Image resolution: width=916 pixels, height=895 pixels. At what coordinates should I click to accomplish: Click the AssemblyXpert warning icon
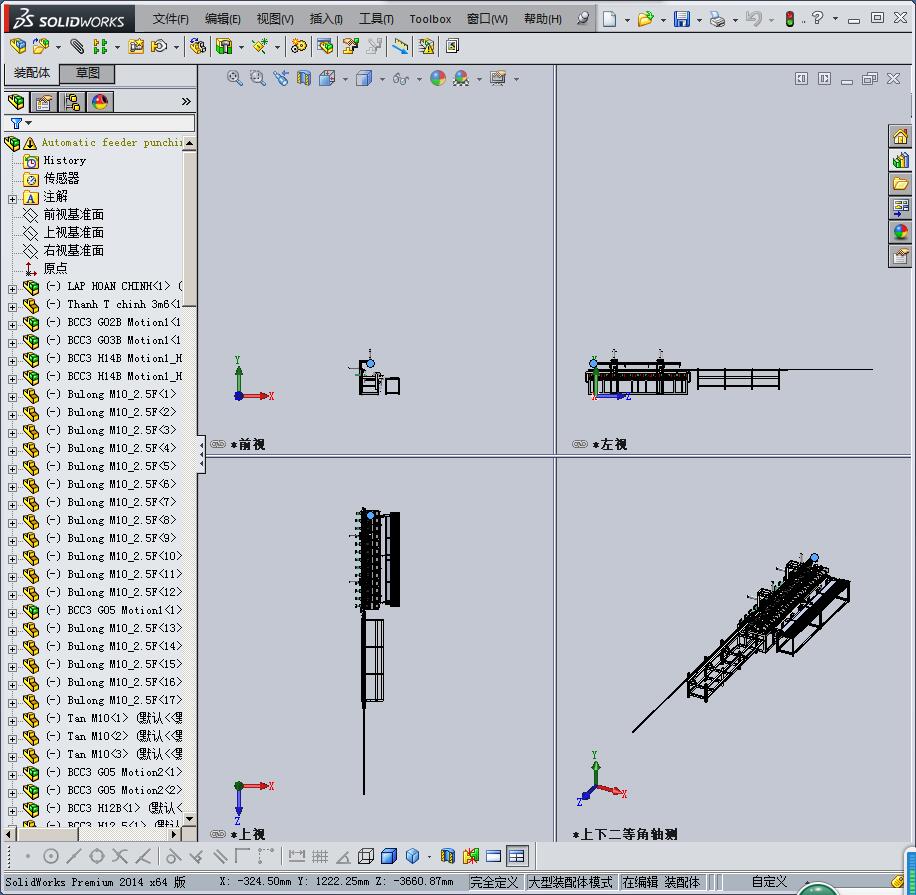tap(426, 46)
